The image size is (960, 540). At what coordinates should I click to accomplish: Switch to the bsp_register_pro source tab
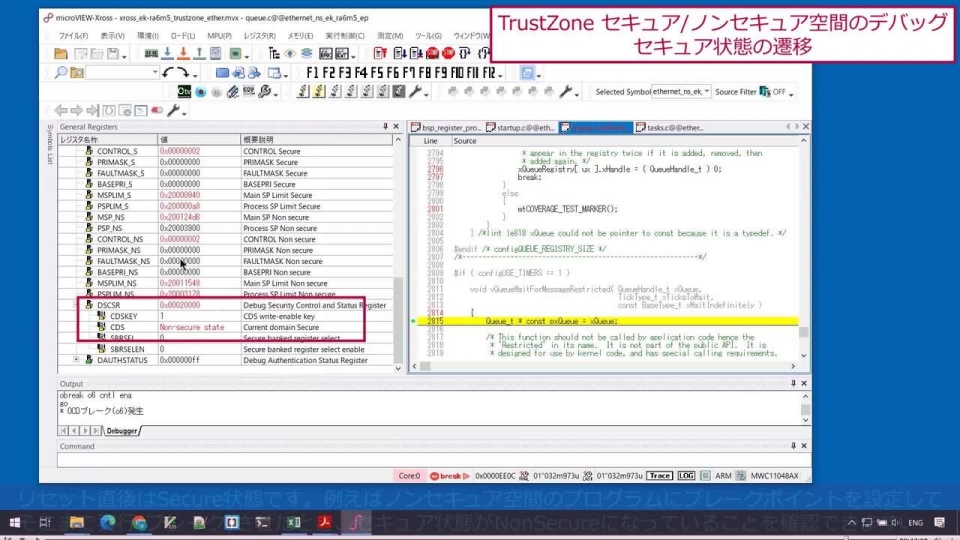click(447, 127)
